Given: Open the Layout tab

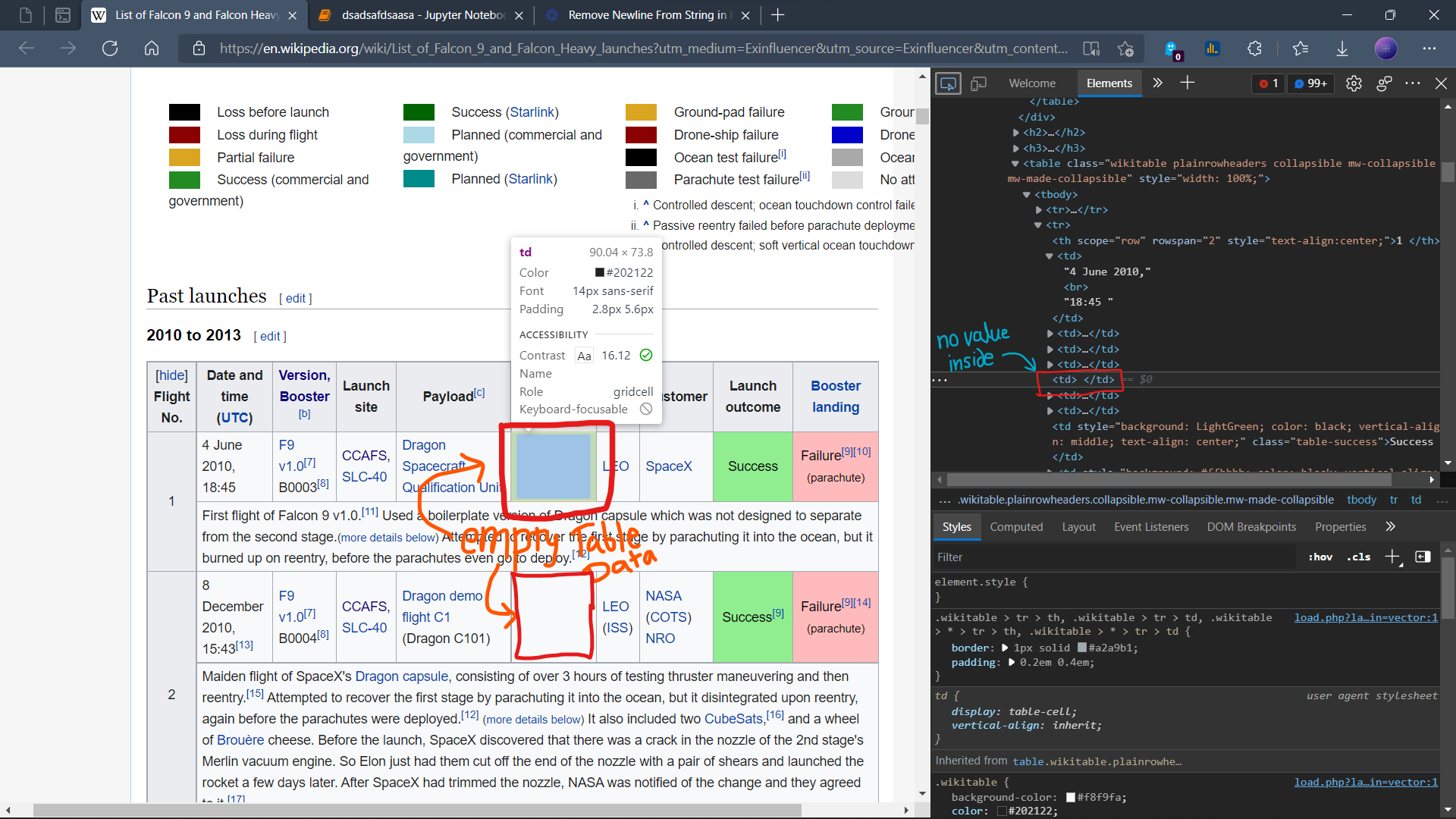Looking at the screenshot, I should click(x=1078, y=527).
